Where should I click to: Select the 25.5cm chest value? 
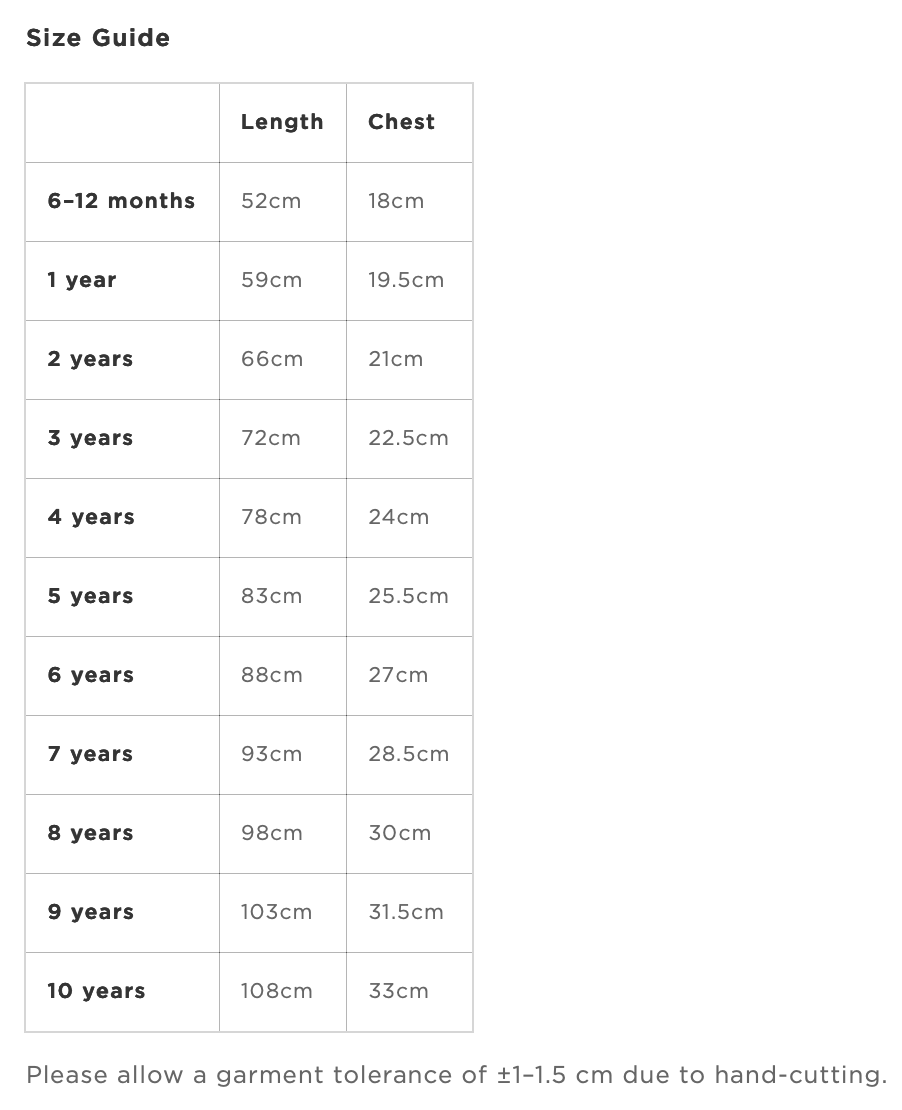(408, 596)
